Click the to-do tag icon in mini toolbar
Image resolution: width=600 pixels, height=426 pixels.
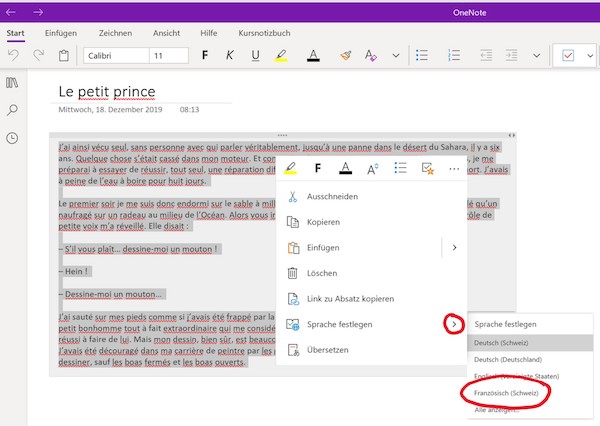427,168
